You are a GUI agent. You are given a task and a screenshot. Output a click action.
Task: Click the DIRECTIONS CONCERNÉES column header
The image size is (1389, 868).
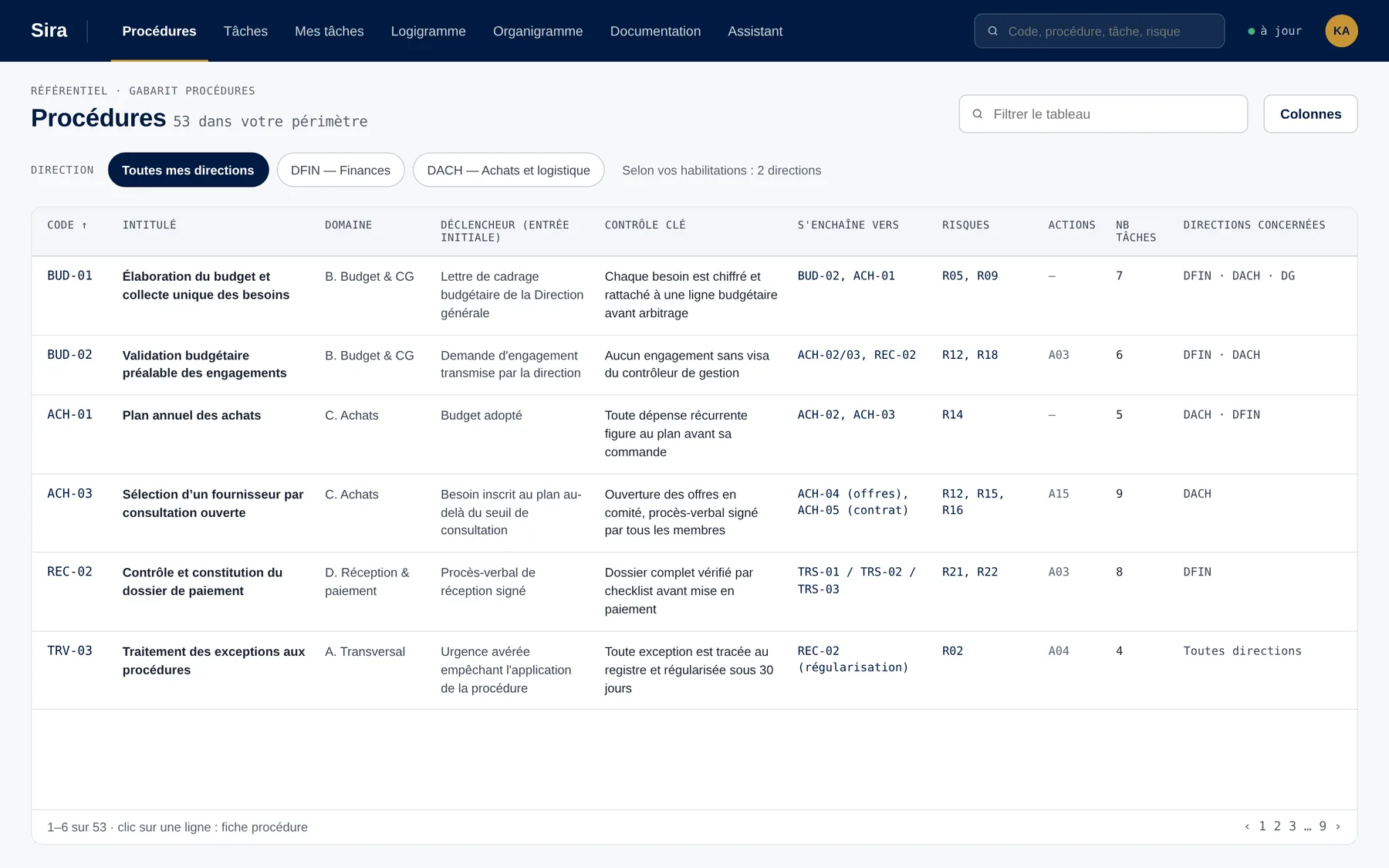1254,225
